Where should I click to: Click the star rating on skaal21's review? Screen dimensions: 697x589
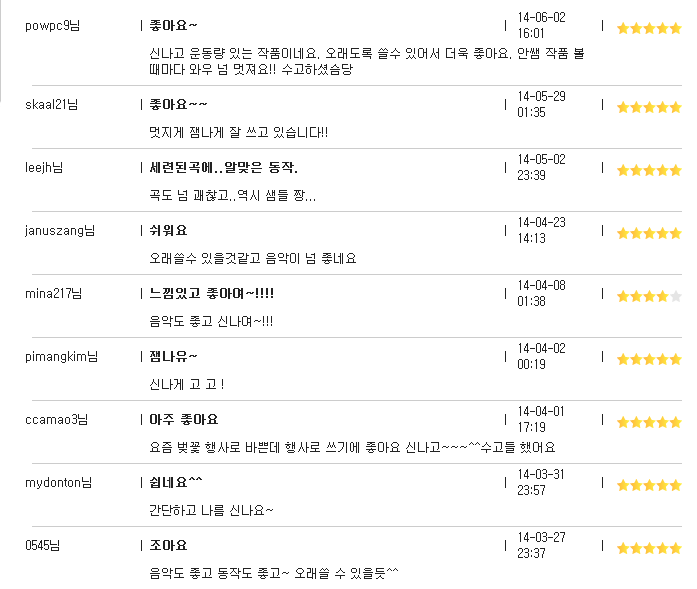point(649,107)
